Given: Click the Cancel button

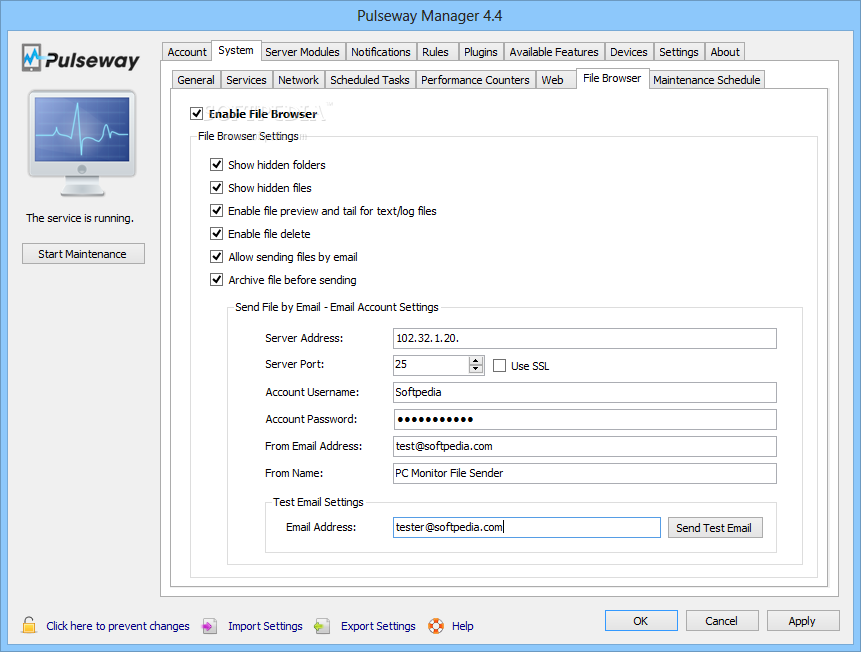Looking at the screenshot, I should click(722, 621).
